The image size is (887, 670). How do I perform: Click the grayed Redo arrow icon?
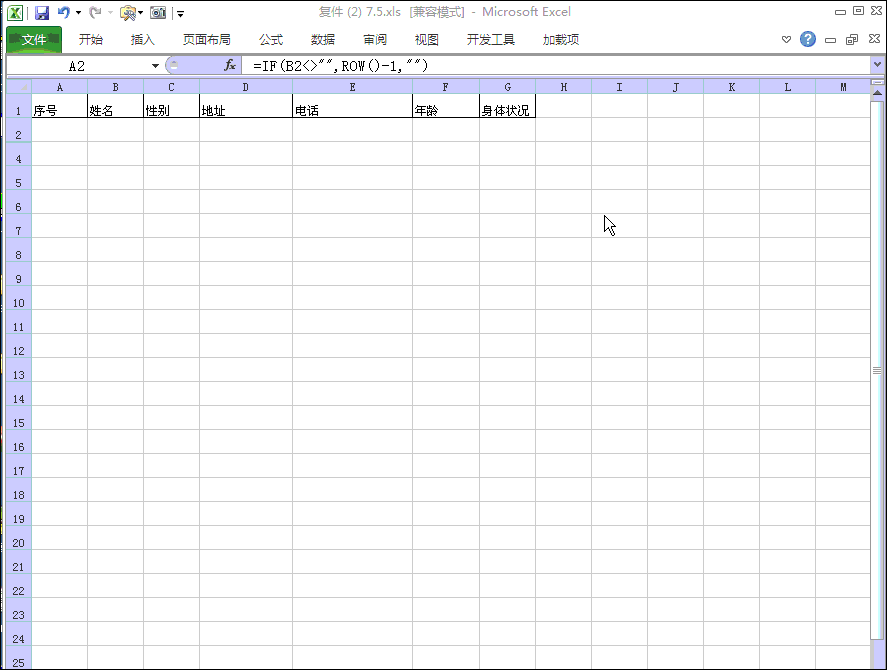pyautogui.click(x=95, y=12)
